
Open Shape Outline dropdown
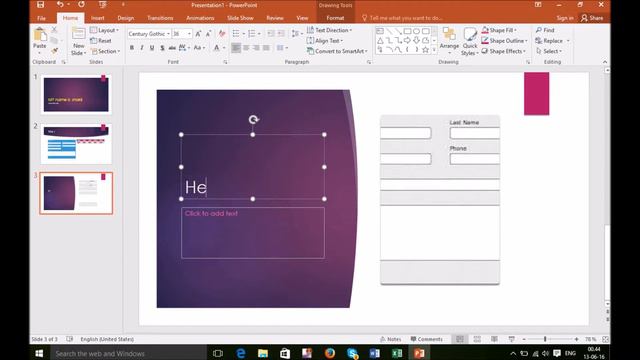point(504,41)
